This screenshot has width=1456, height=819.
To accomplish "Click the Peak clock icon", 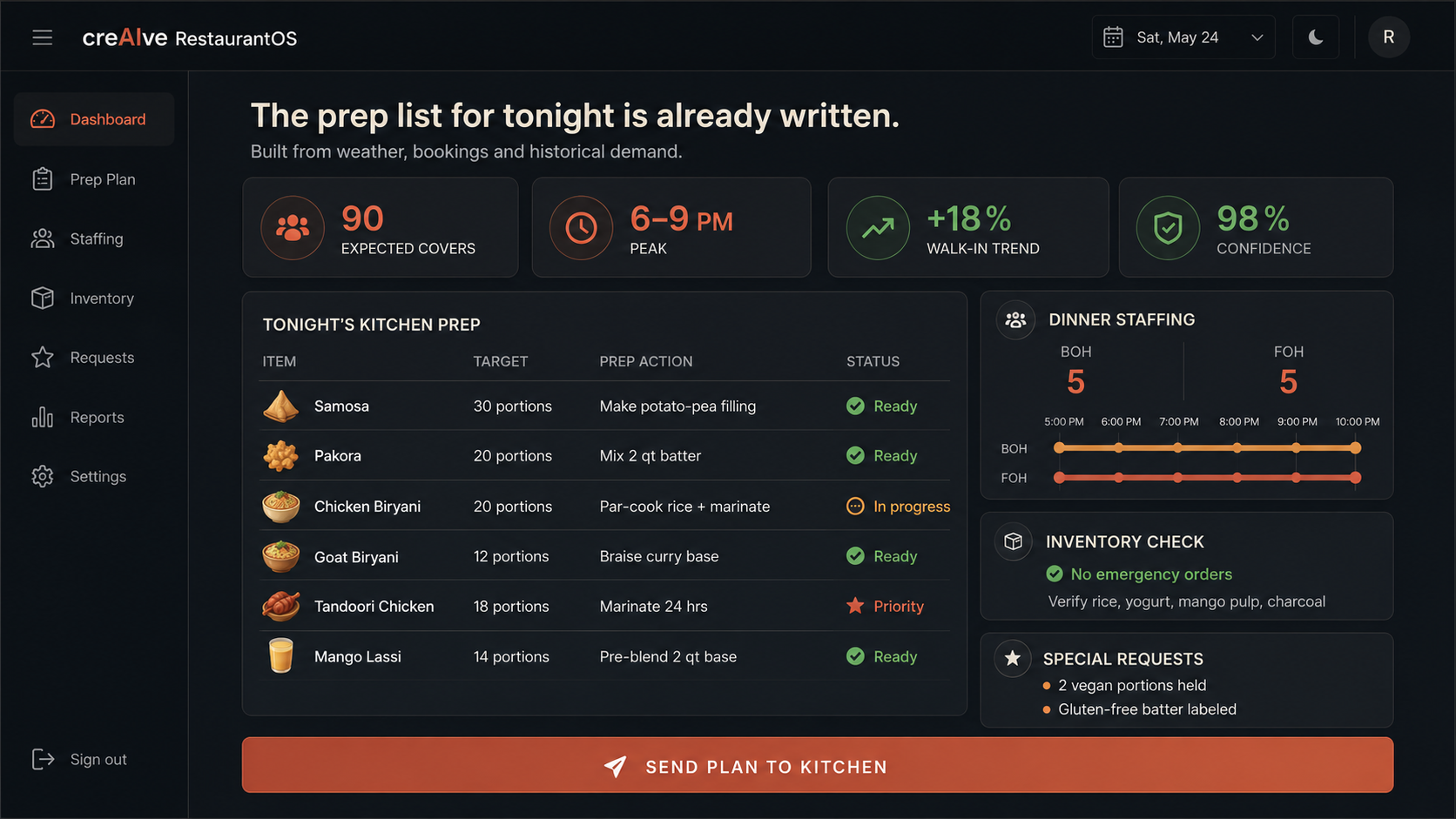I will 582,228.
